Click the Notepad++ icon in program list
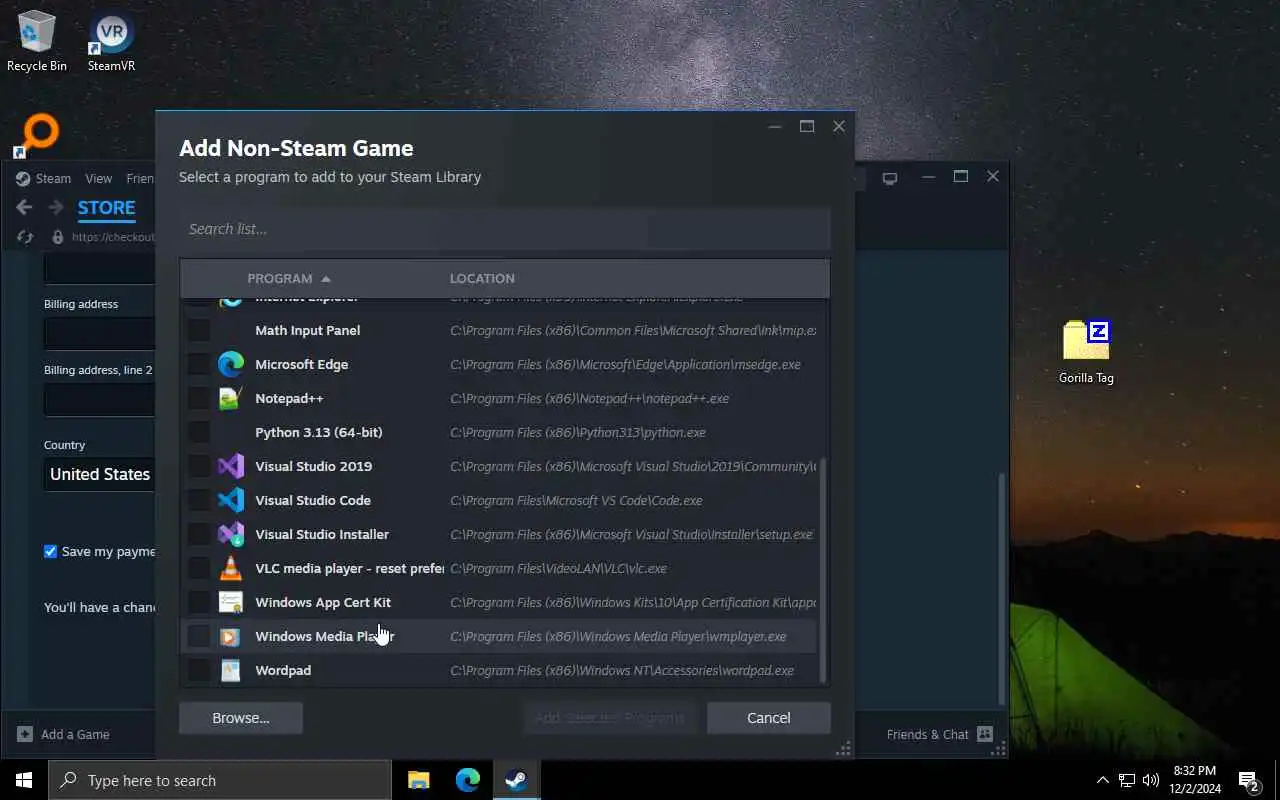Viewport: 1280px width, 800px height. point(231,398)
